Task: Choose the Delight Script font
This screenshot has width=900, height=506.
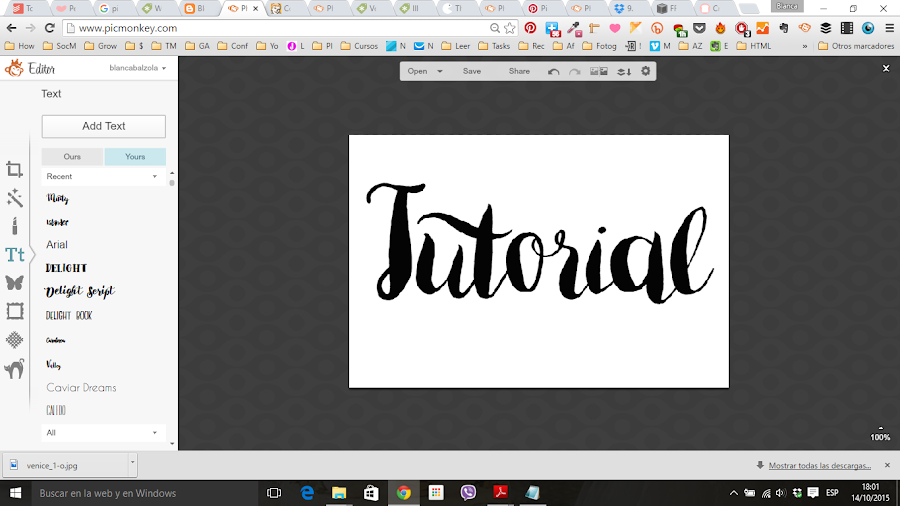Action: (80, 291)
